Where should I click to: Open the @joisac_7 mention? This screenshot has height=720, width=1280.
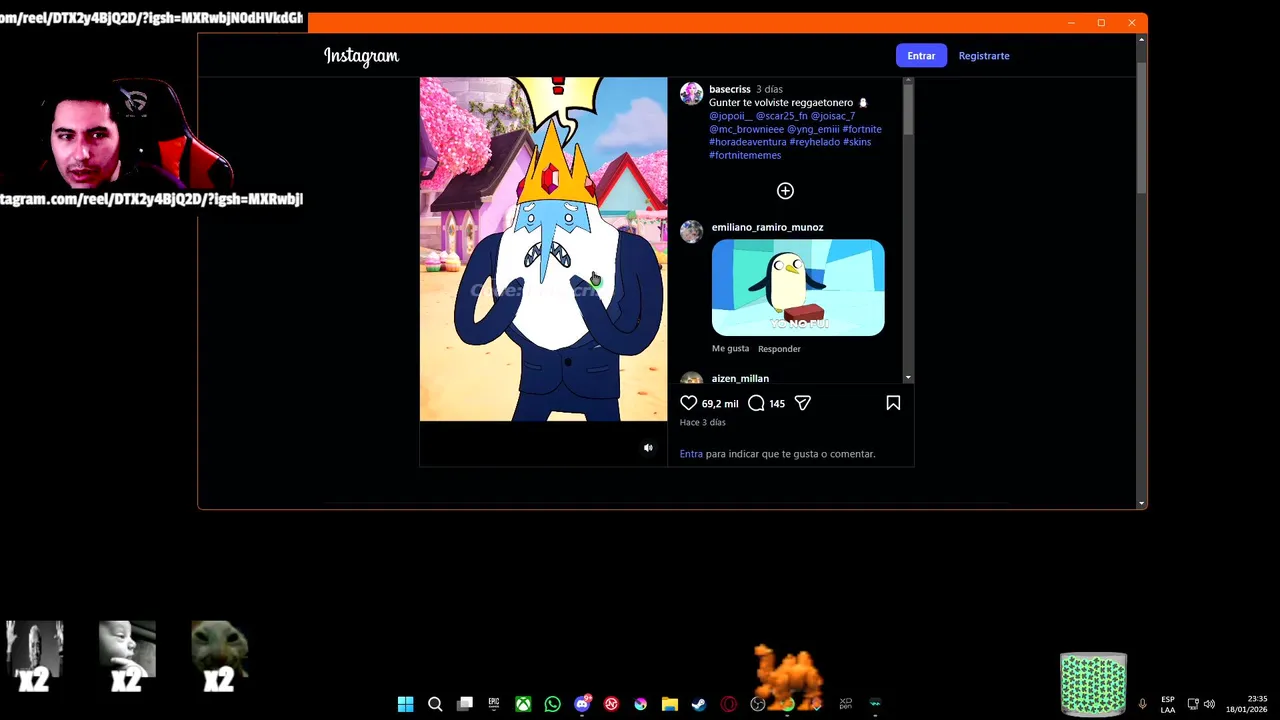click(x=833, y=116)
